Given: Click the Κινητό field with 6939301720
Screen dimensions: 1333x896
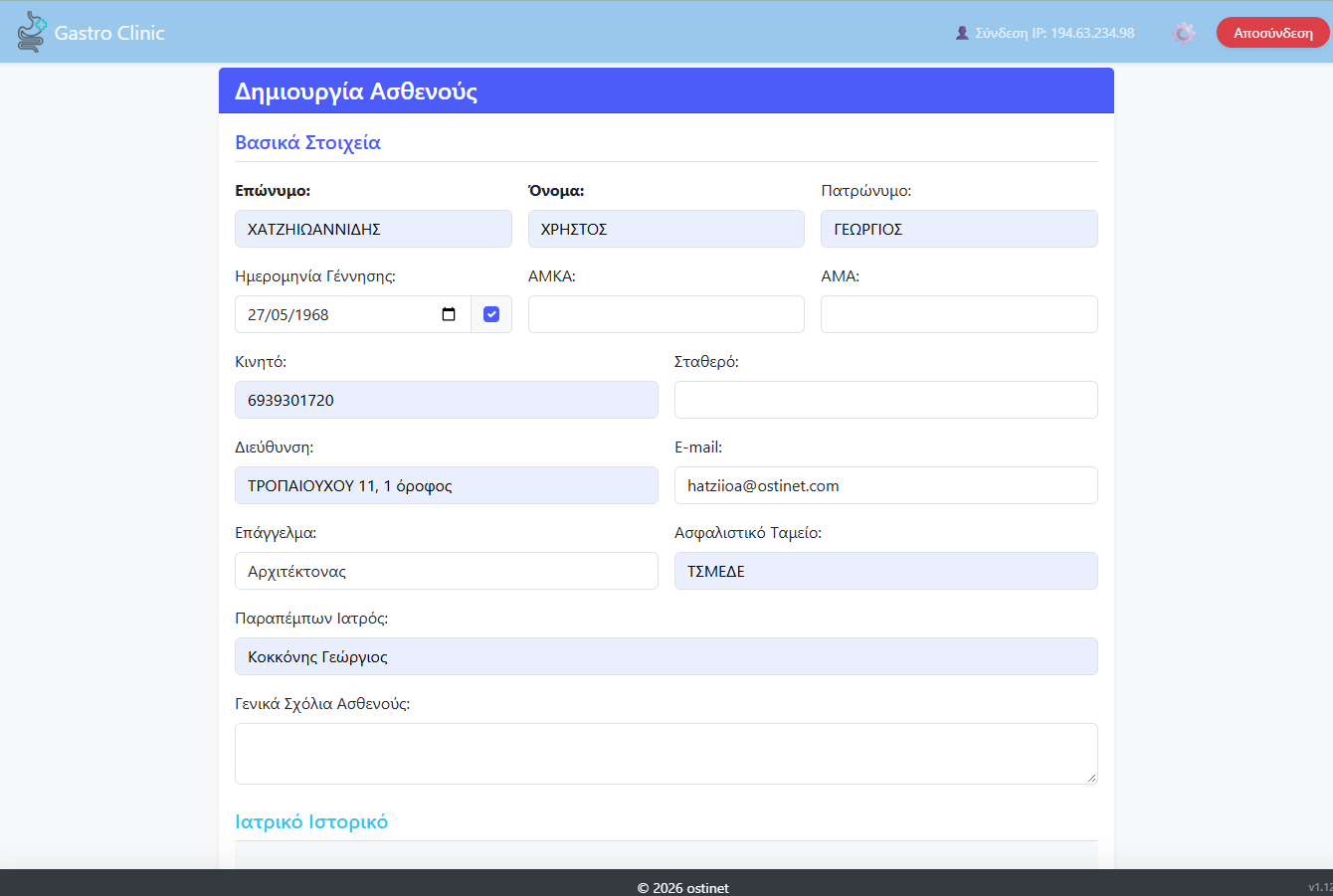Looking at the screenshot, I should (447, 400).
